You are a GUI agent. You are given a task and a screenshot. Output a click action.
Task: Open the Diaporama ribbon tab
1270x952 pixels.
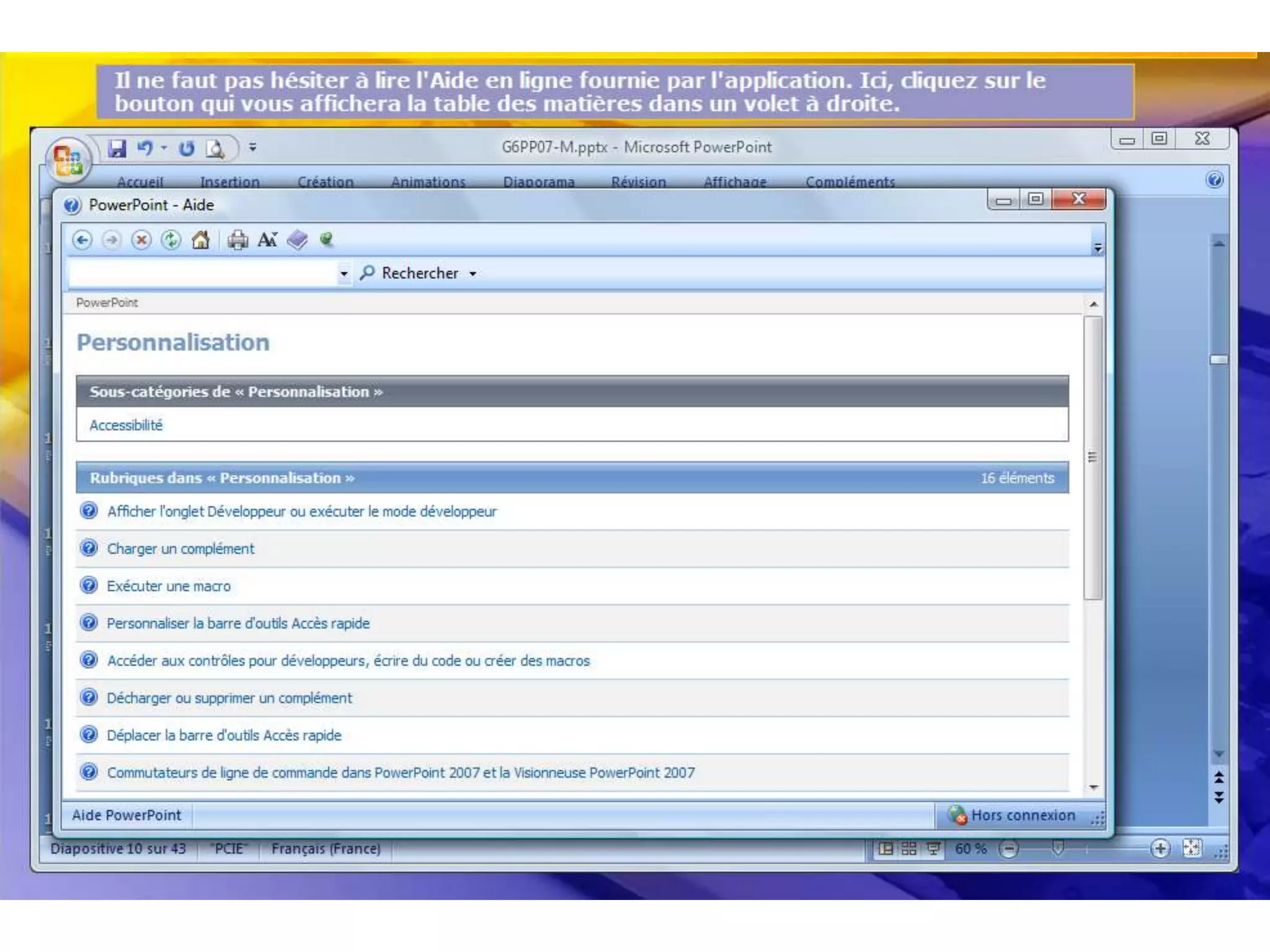(538, 182)
